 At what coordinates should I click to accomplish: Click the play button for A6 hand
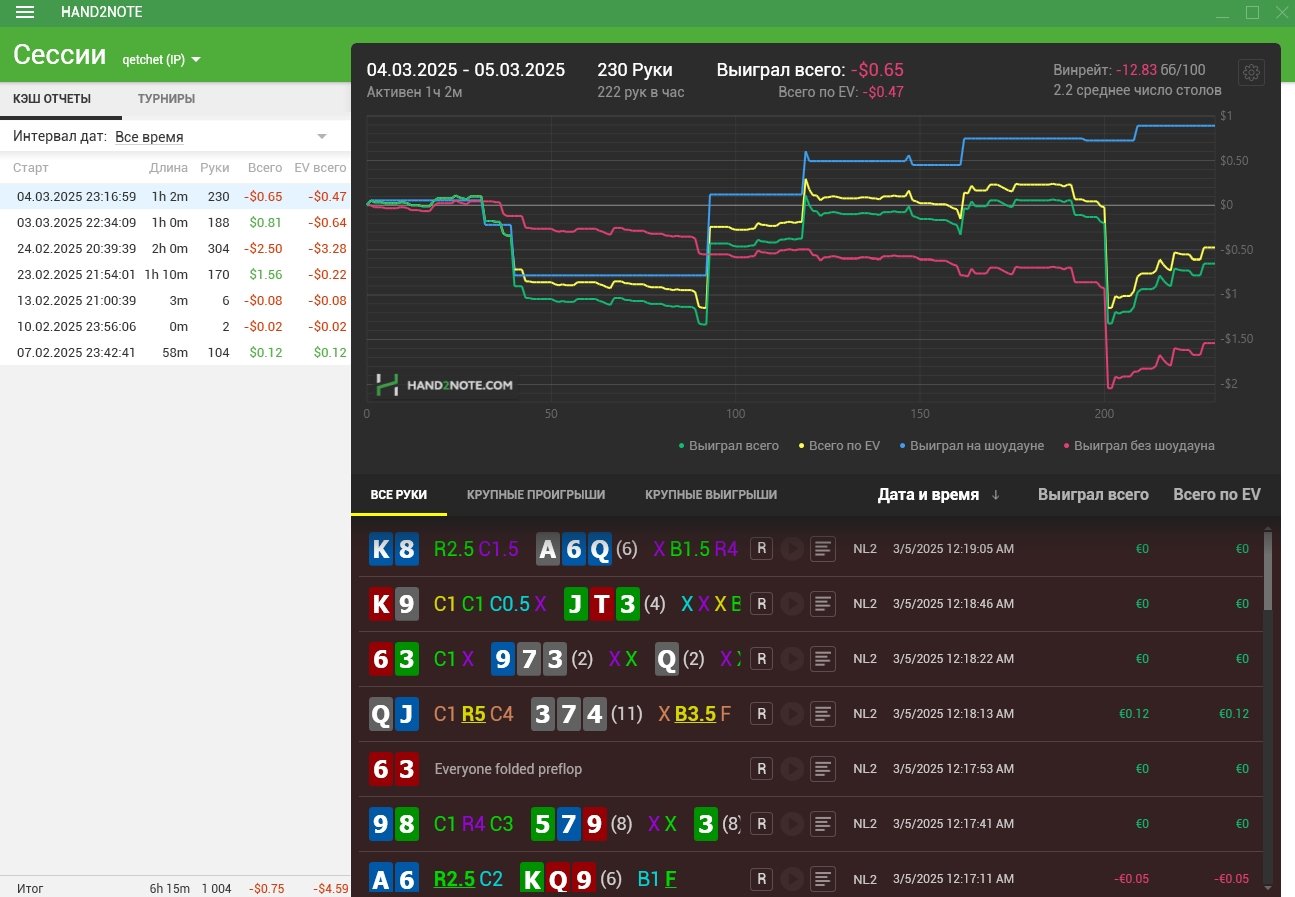[792, 879]
